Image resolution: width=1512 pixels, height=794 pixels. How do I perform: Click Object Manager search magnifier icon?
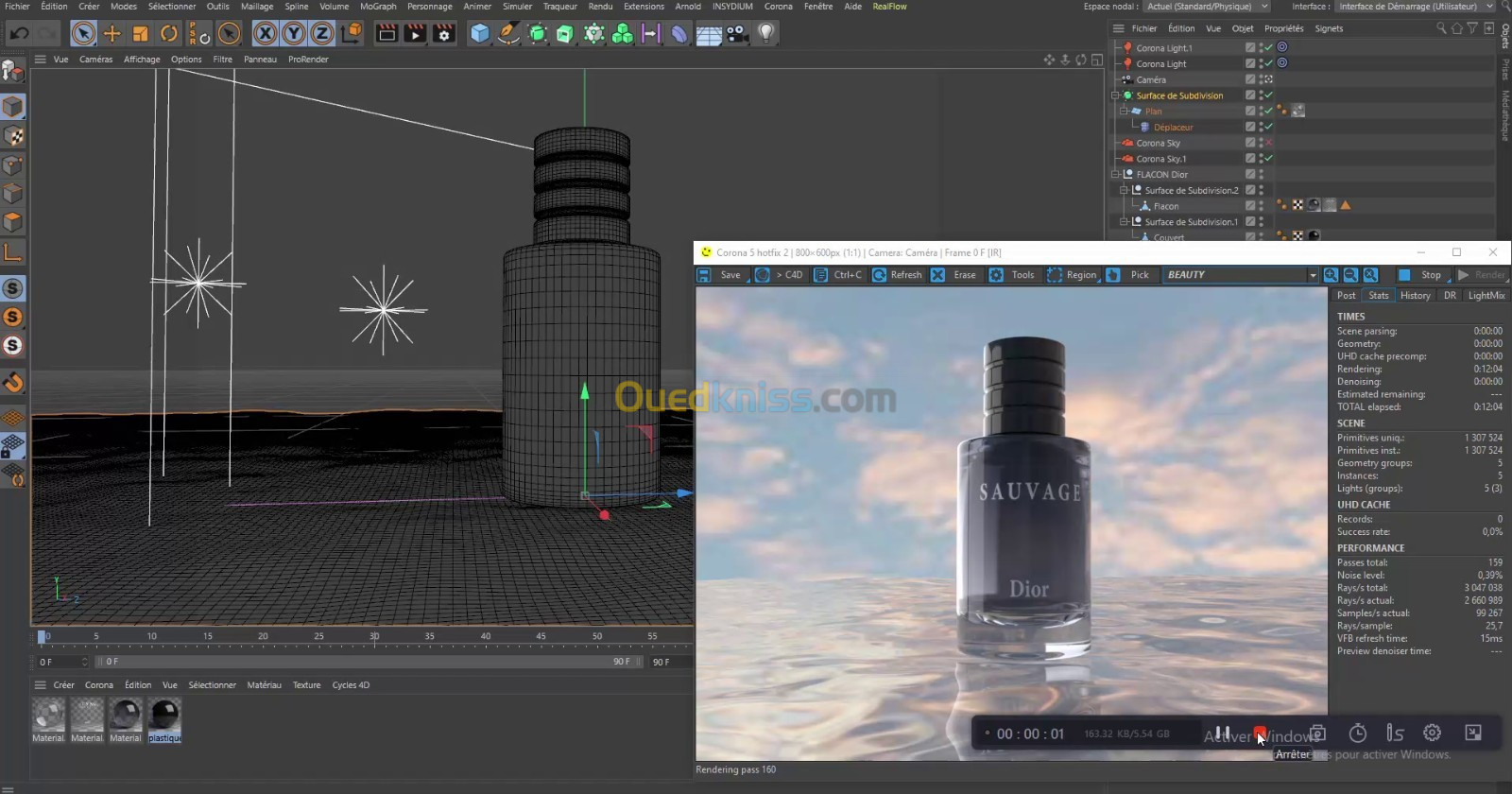click(x=1441, y=28)
